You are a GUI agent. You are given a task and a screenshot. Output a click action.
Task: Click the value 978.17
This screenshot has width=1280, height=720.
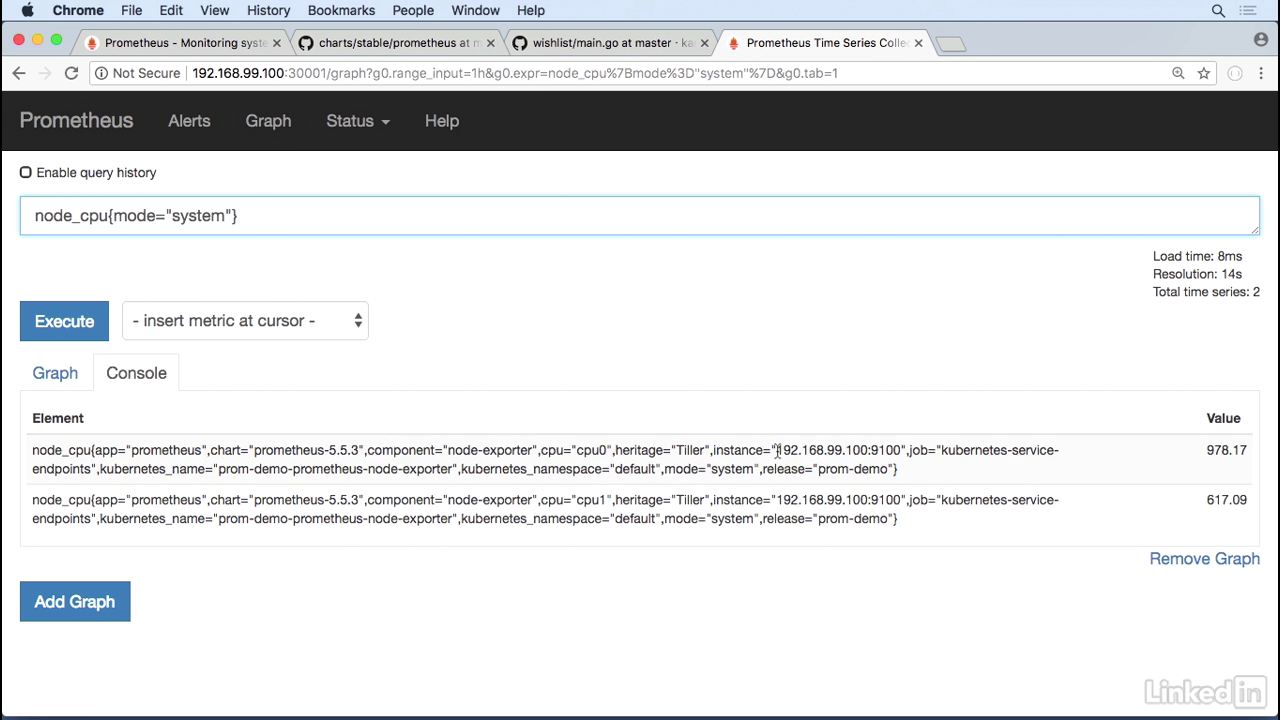click(1226, 450)
